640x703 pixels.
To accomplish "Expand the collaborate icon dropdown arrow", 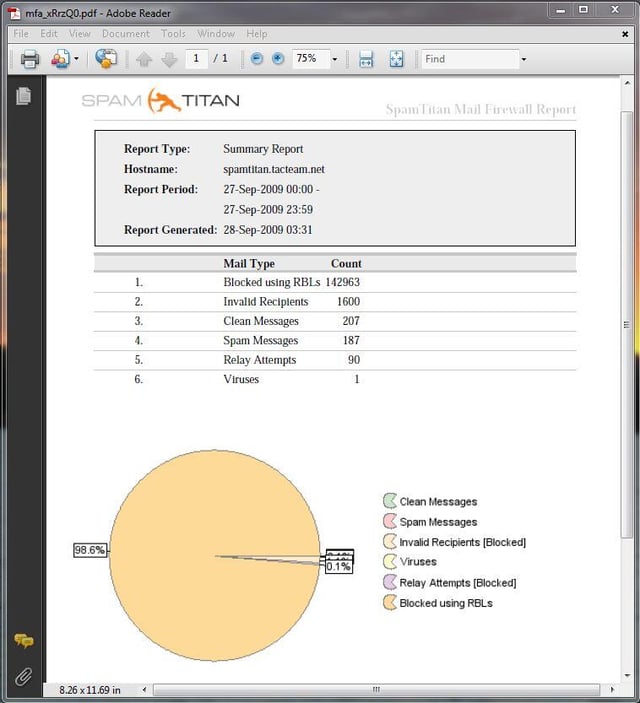I will pyautogui.click(x=76, y=59).
